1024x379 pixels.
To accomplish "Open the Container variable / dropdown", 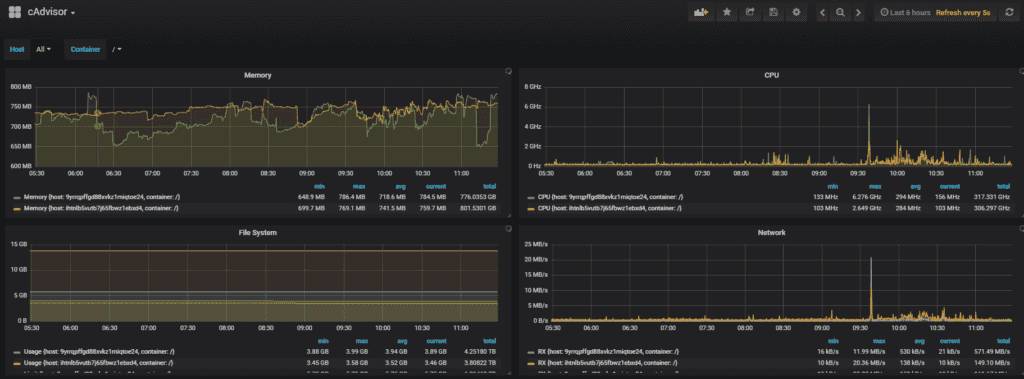I will (117, 49).
